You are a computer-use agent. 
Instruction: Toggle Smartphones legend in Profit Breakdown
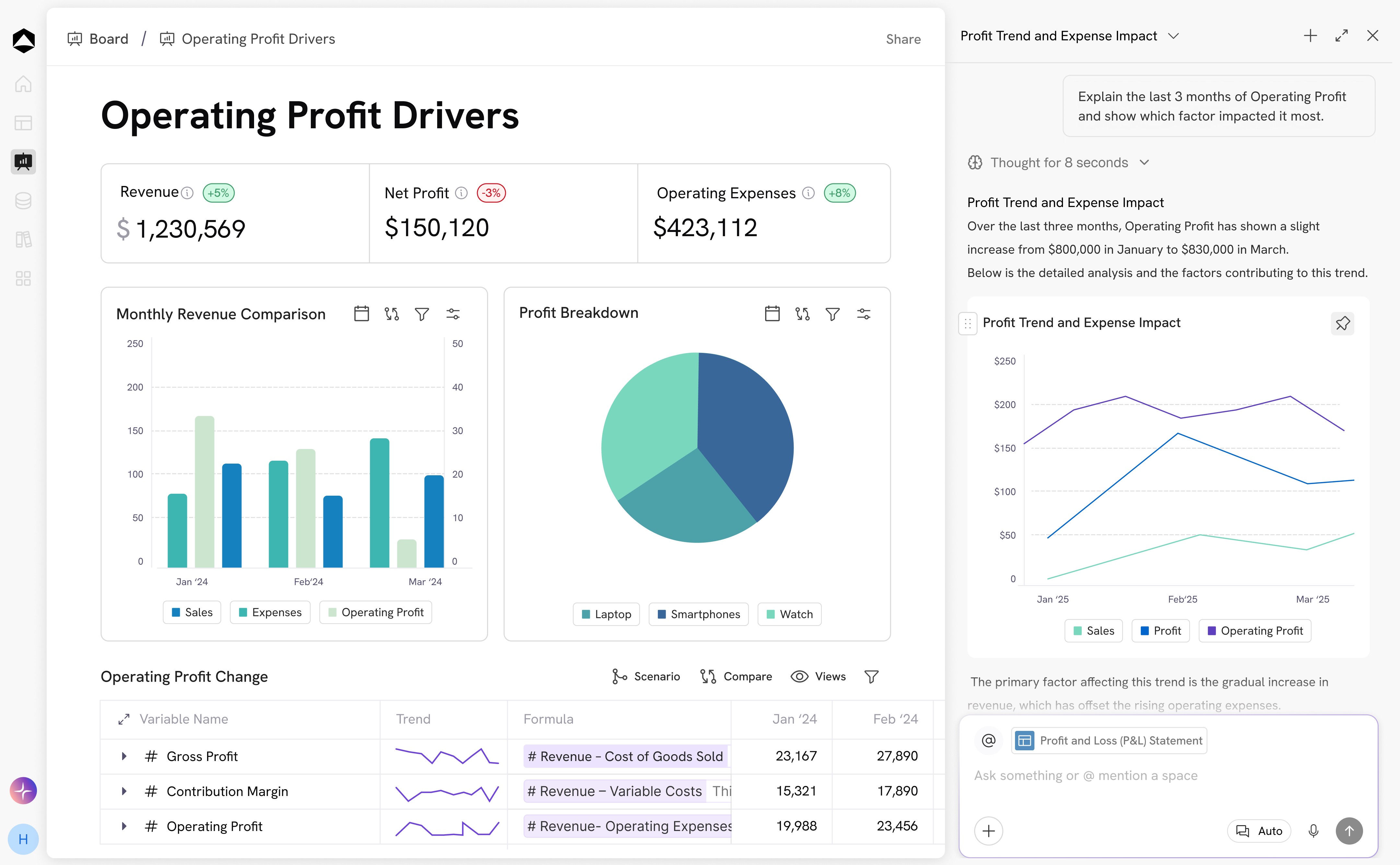pos(698,614)
